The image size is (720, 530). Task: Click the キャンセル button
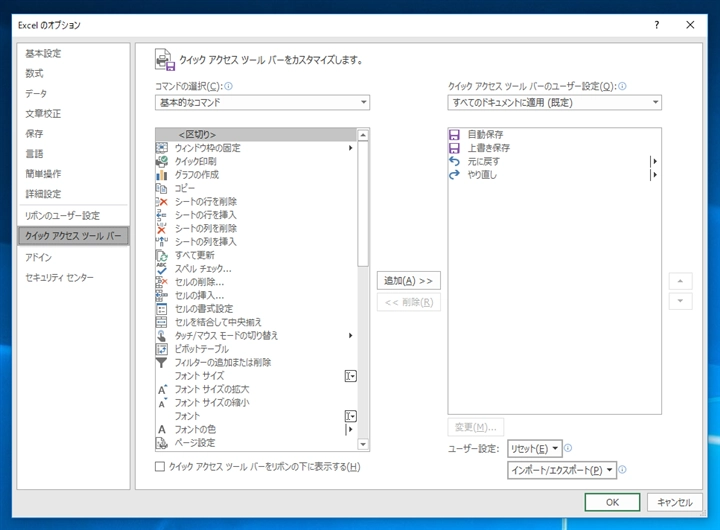(x=675, y=502)
